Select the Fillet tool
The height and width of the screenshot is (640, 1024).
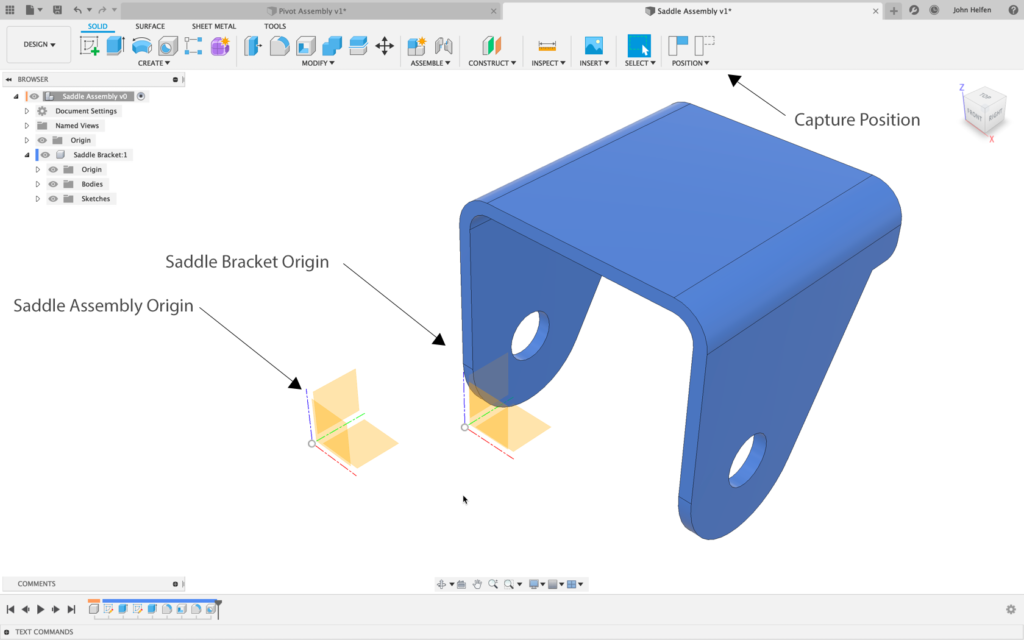click(280, 46)
